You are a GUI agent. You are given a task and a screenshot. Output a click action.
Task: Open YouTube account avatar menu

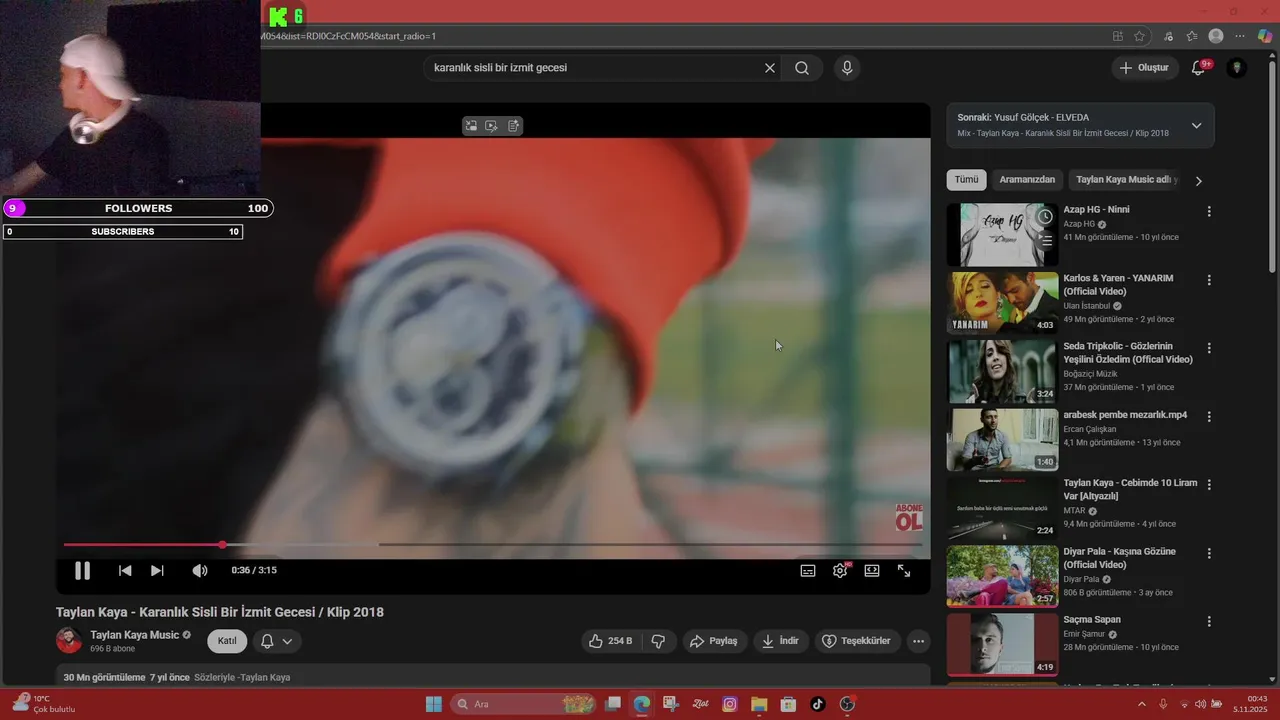point(1237,68)
